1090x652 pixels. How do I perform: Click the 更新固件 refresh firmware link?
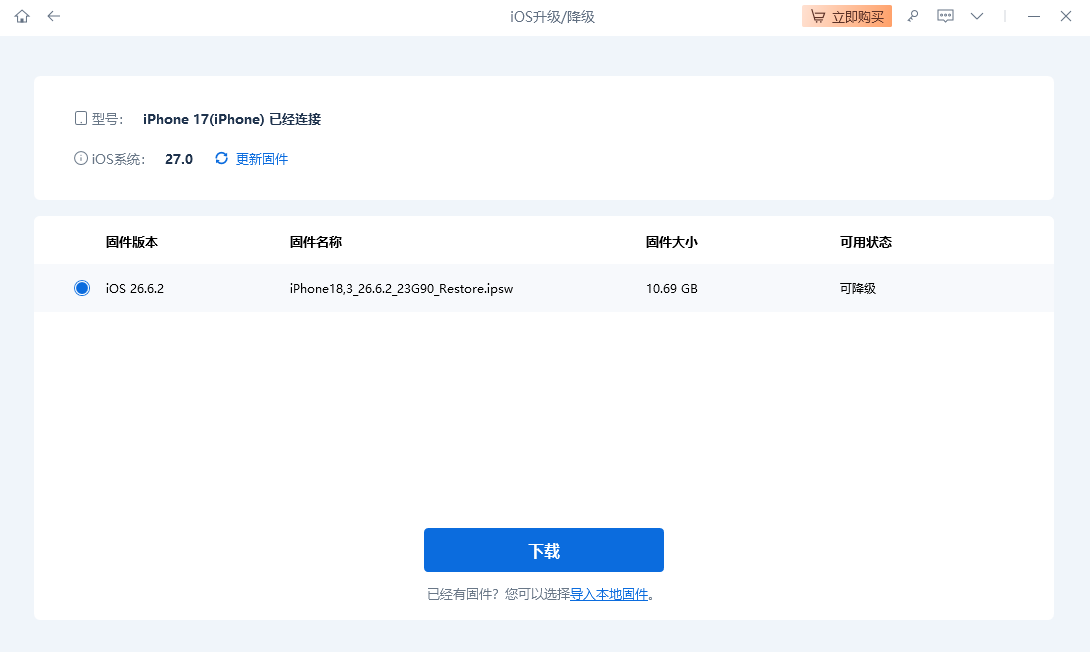click(261, 159)
